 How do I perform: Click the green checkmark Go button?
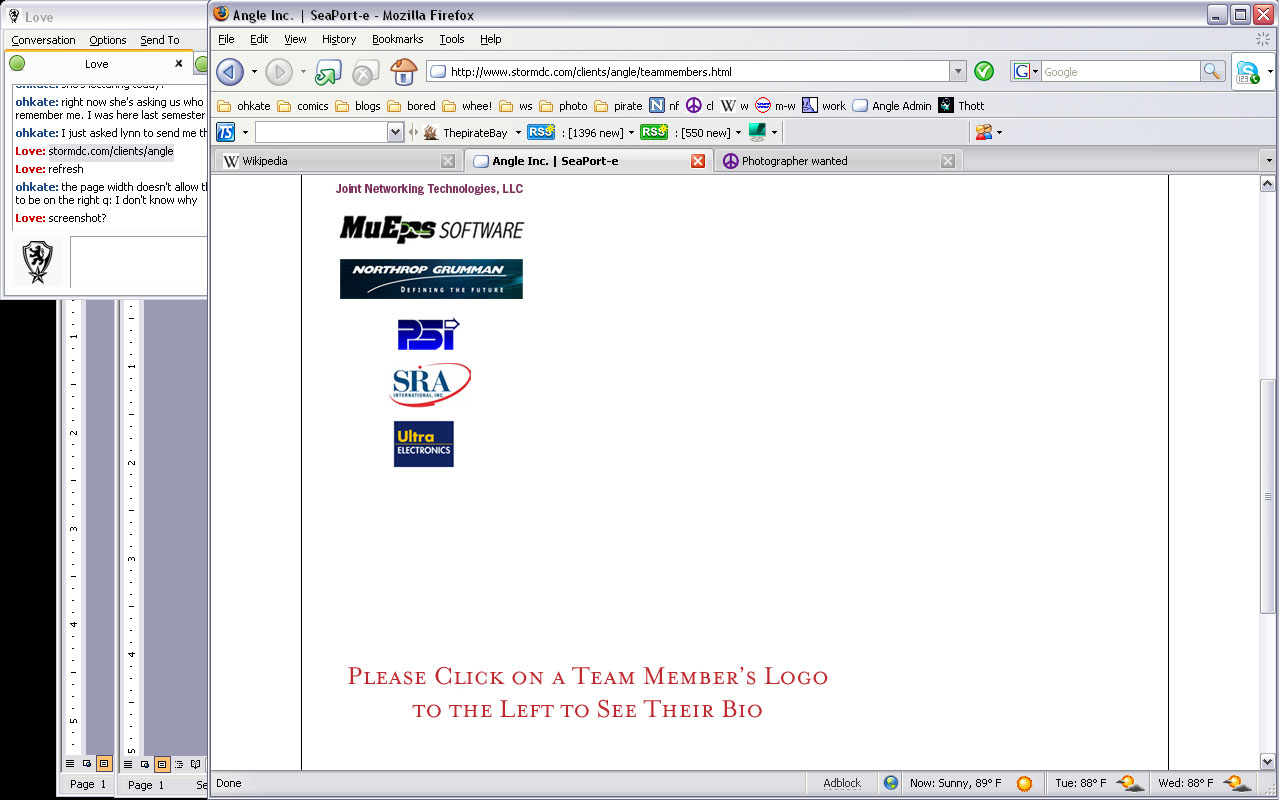click(984, 71)
